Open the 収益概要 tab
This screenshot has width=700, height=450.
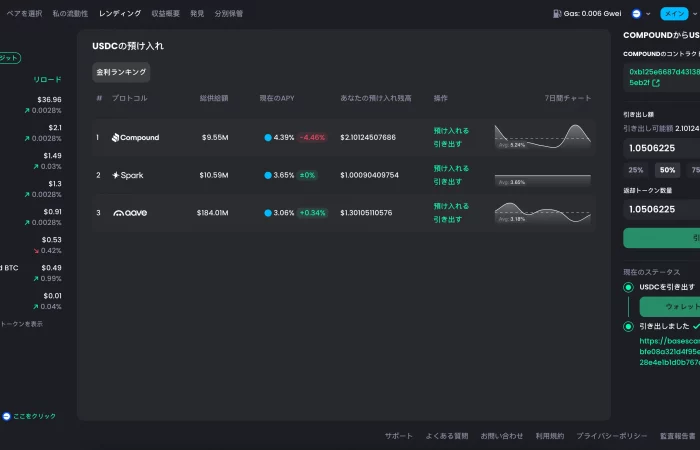[166, 14]
